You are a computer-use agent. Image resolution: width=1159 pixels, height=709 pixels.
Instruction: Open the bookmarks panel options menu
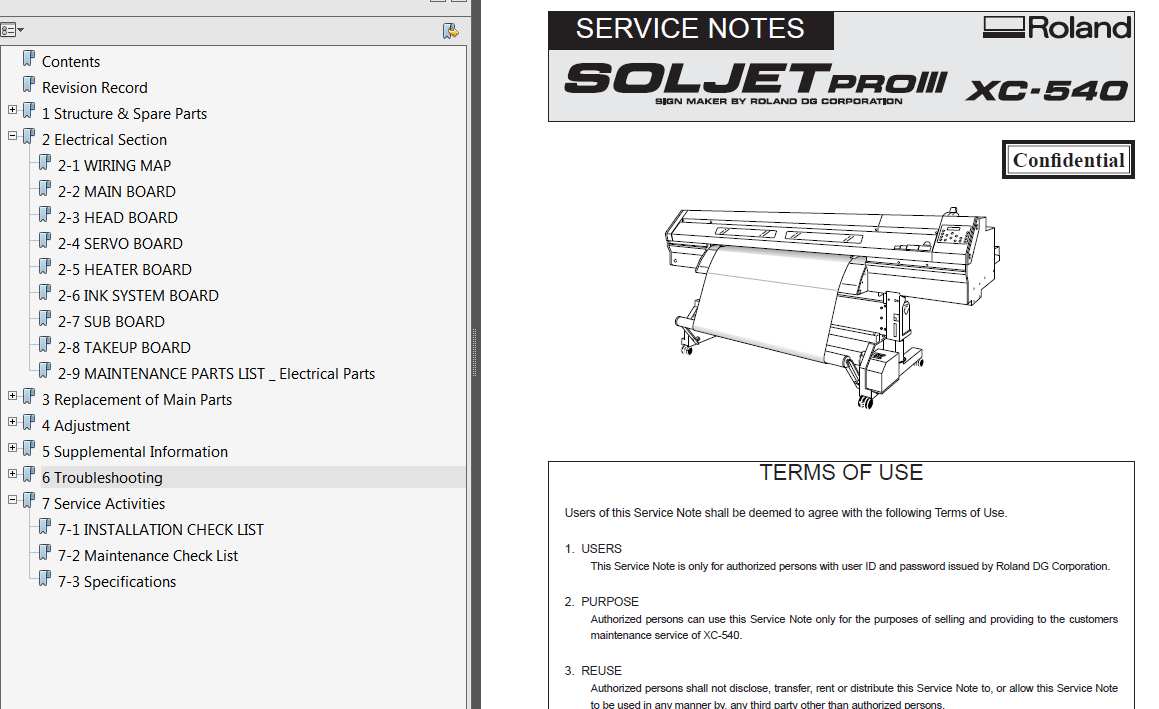coord(12,30)
